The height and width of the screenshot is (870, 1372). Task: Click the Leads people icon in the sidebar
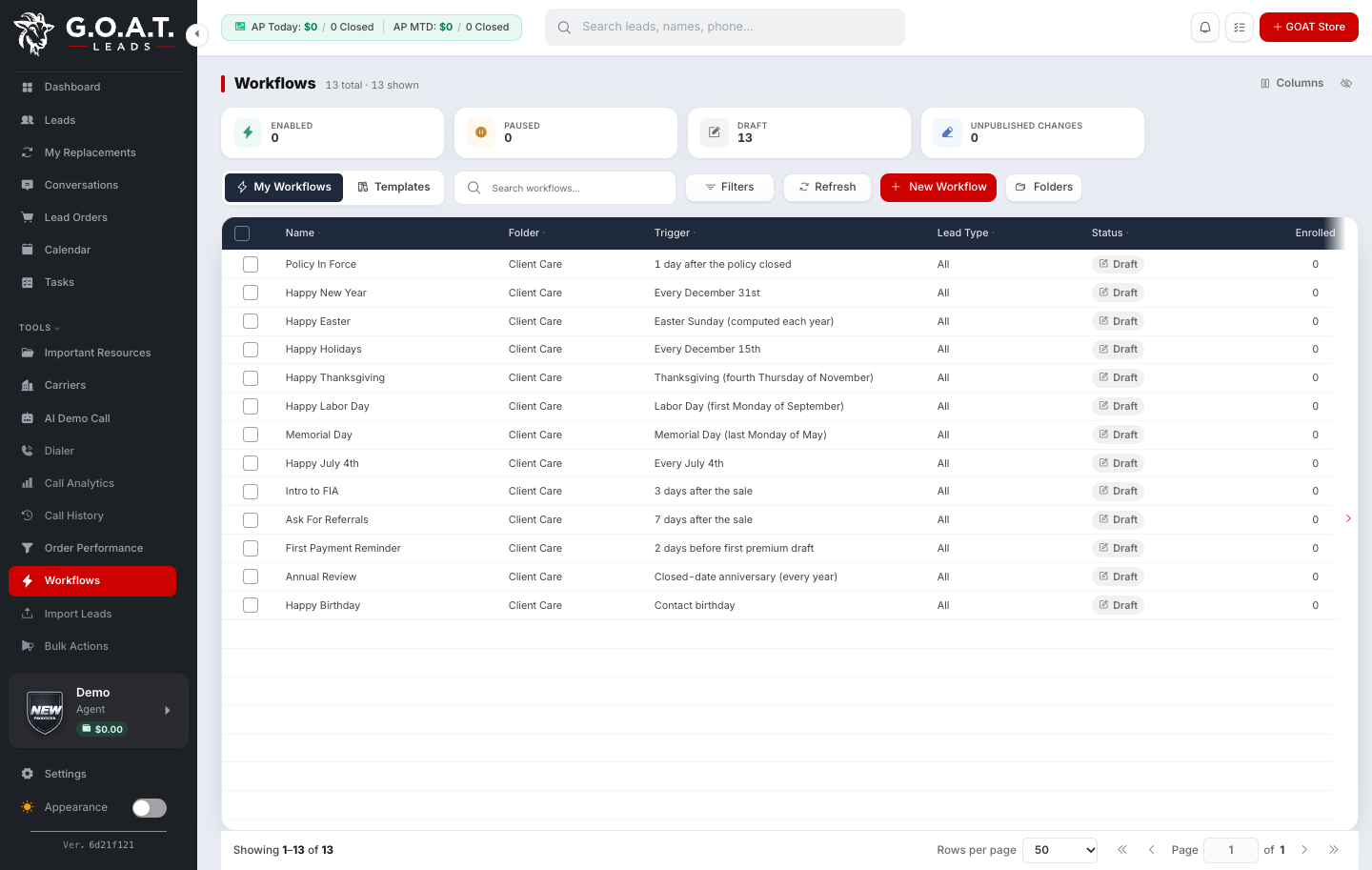(x=28, y=120)
